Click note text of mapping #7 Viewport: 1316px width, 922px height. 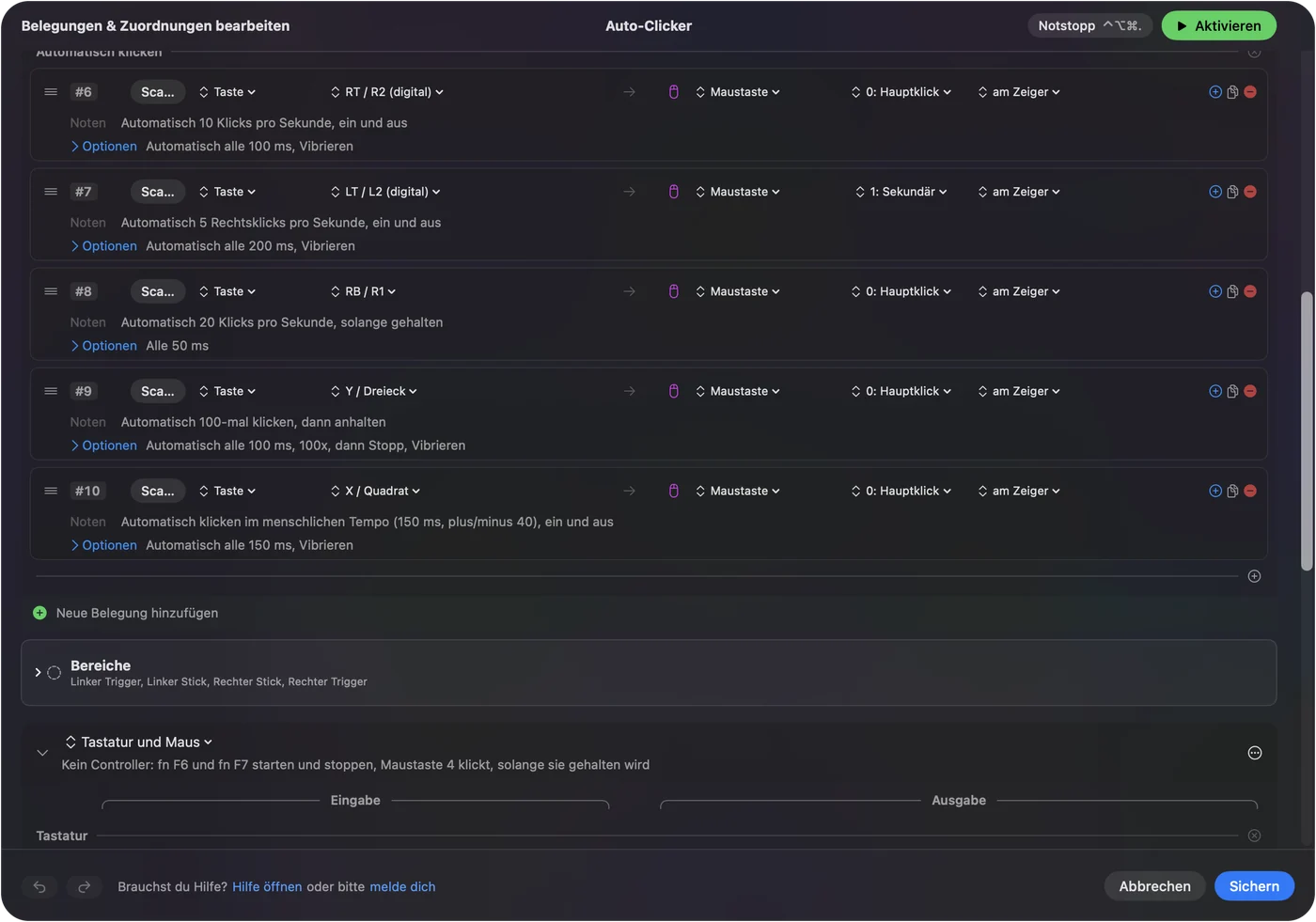[x=281, y=223]
